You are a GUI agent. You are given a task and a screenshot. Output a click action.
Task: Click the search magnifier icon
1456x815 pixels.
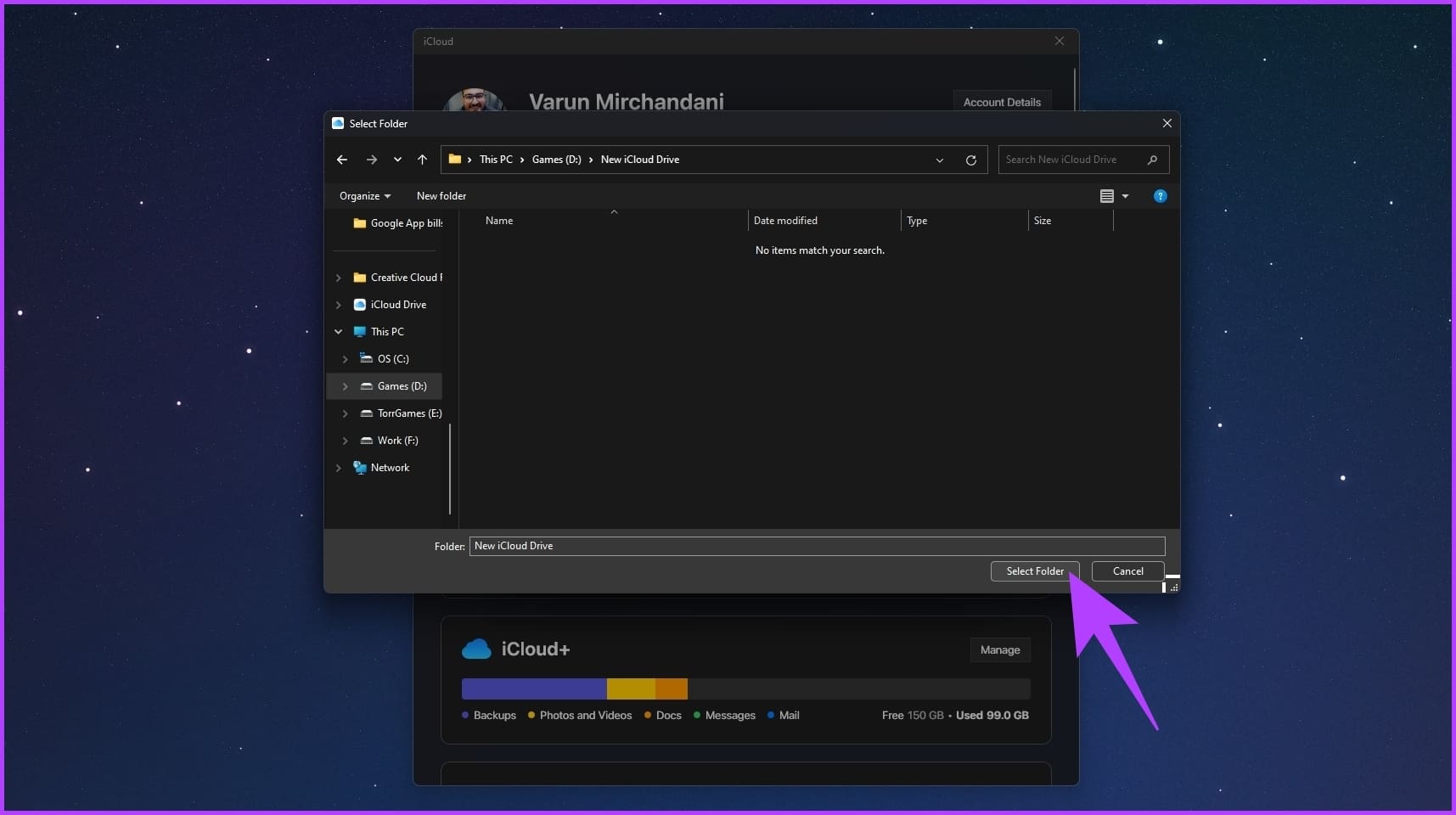pos(1152,160)
